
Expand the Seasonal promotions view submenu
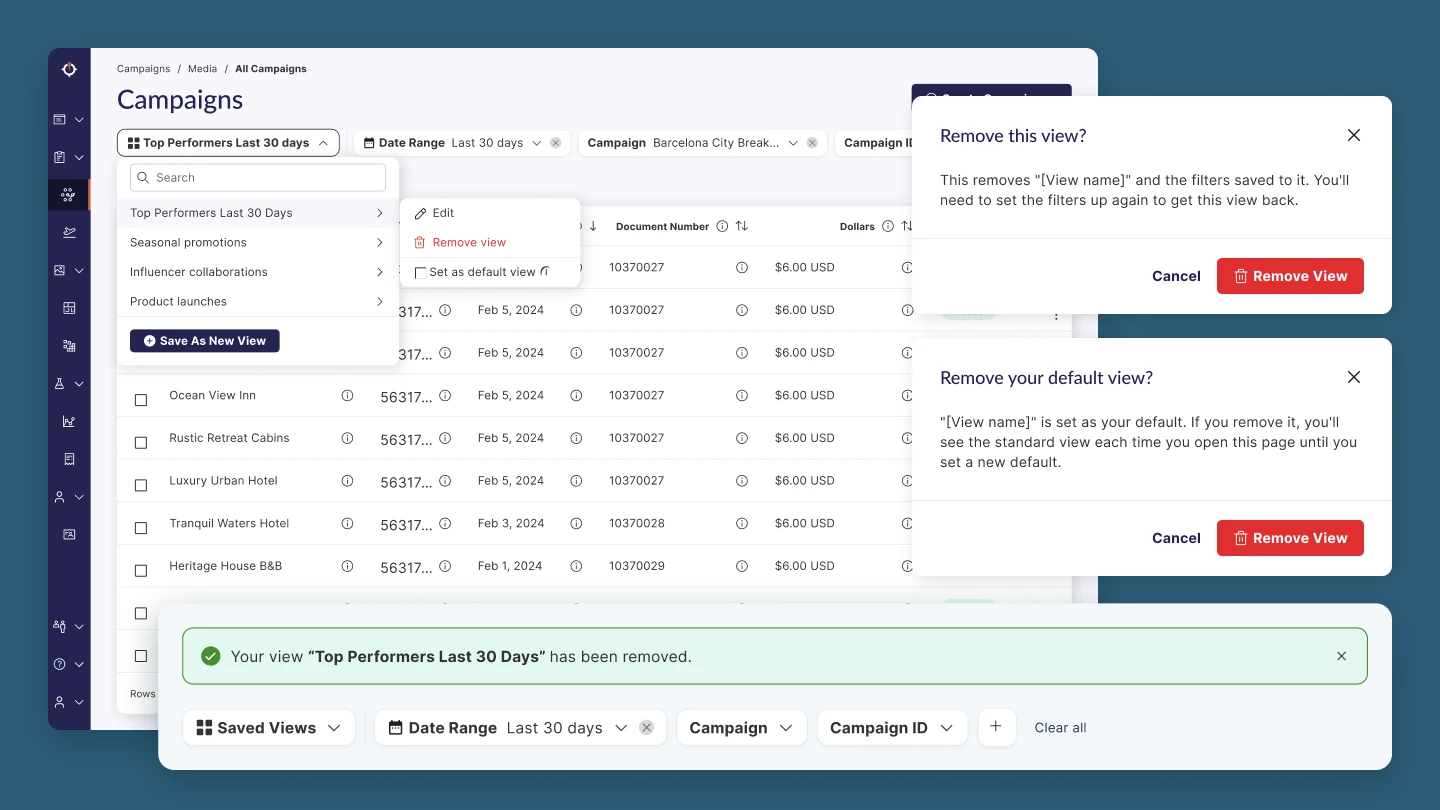[x=380, y=242]
